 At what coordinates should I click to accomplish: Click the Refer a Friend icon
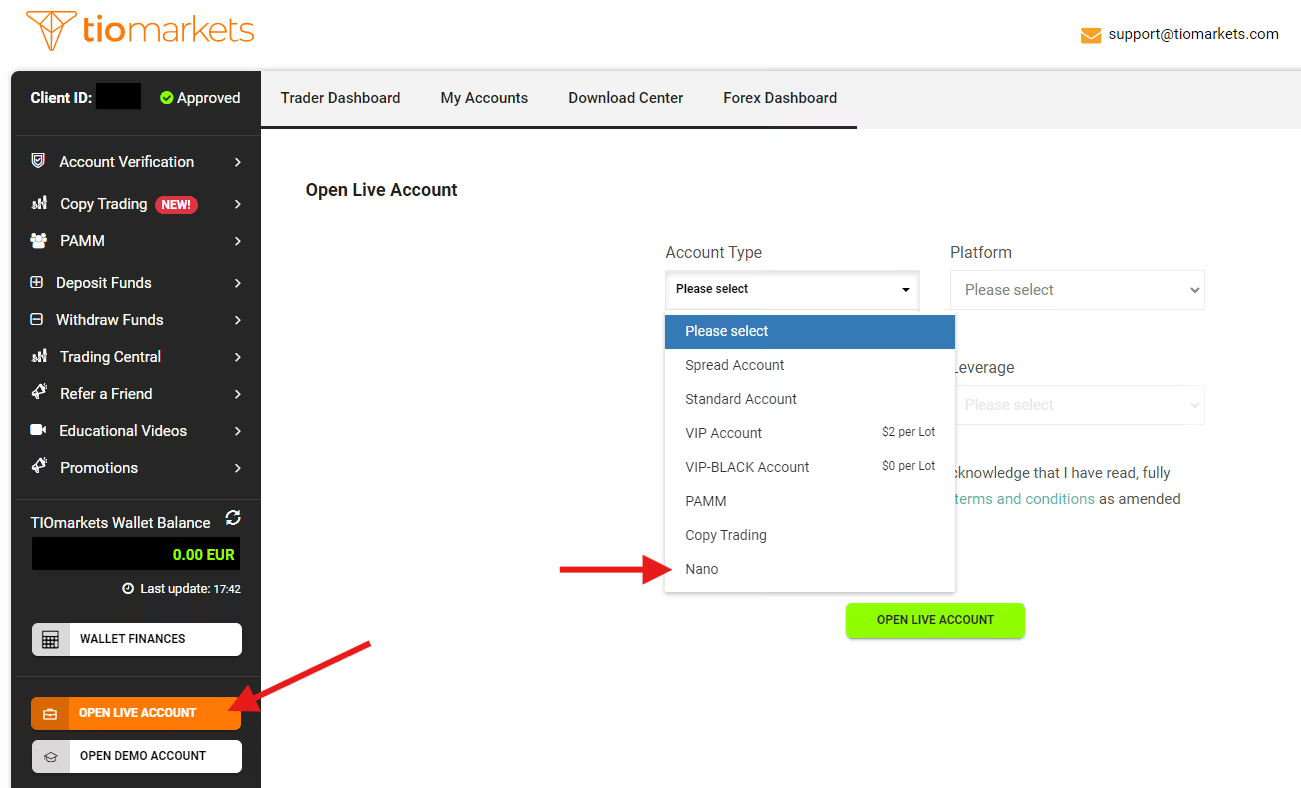[38, 393]
